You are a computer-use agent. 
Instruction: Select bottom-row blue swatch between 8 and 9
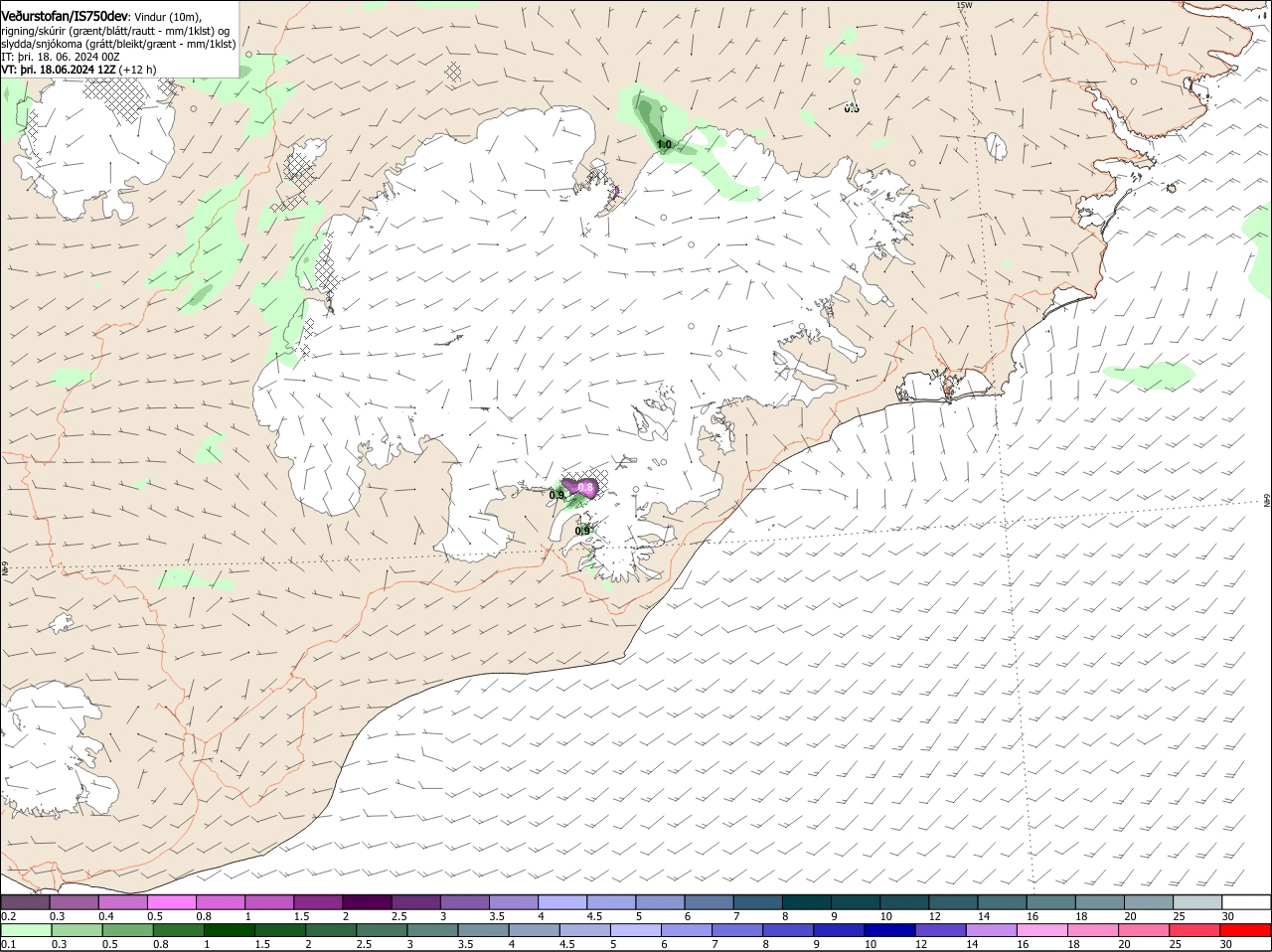point(788,931)
